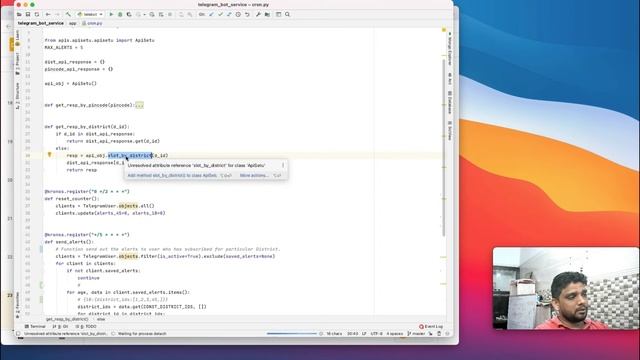Navigate back with left arrow icon
This screenshot has width=640, height=360.
[x=48, y=14]
